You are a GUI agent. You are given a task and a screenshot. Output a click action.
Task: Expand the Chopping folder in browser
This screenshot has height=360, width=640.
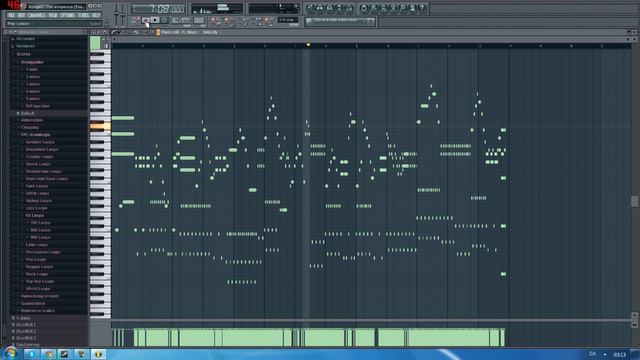[29, 127]
